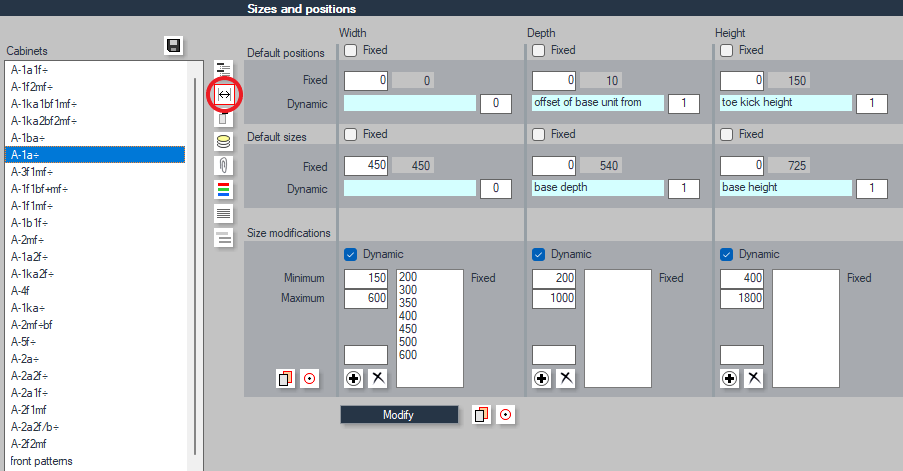Image resolution: width=903 pixels, height=471 pixels.
Task: Click the default size fixed width field 450
Action: point(366,166)
